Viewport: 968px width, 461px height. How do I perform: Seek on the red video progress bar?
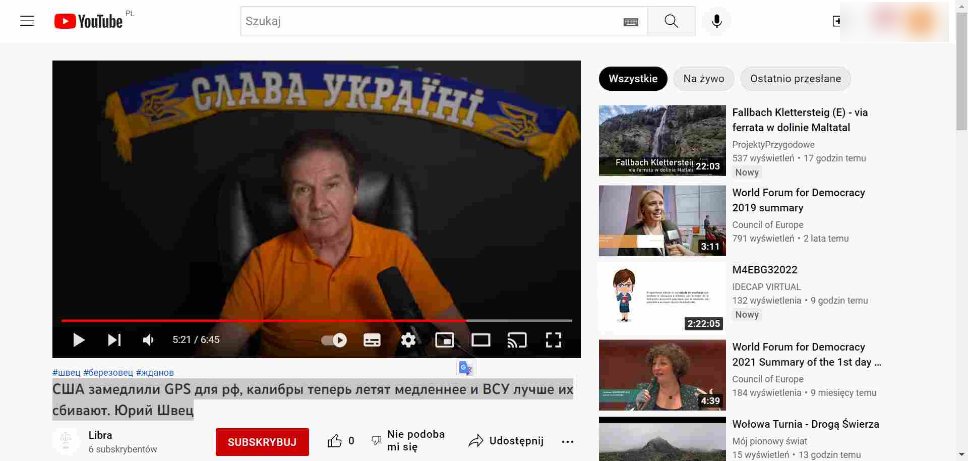[316, 321]
